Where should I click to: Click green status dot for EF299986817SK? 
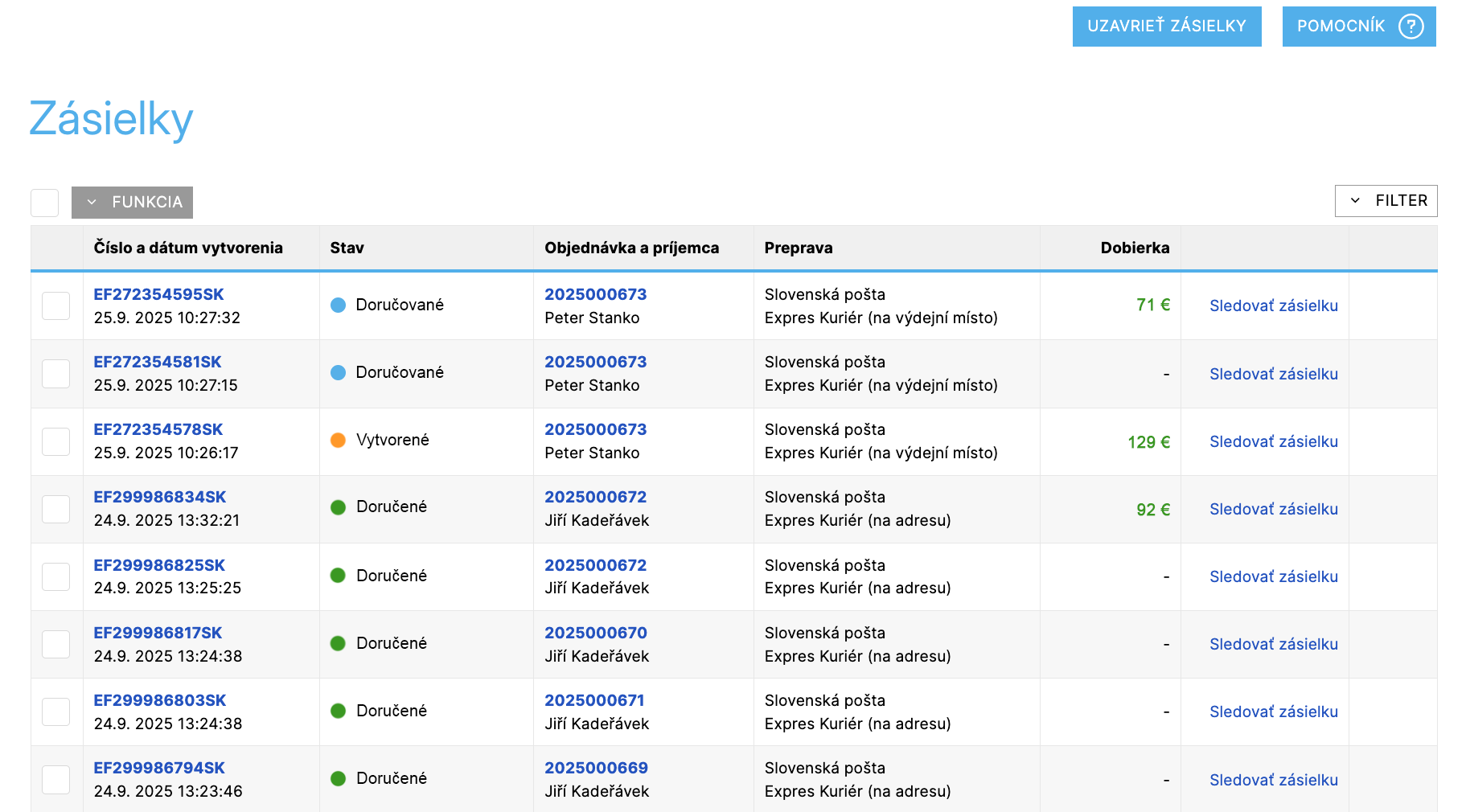pyautogui.click(x=339, y=643)
